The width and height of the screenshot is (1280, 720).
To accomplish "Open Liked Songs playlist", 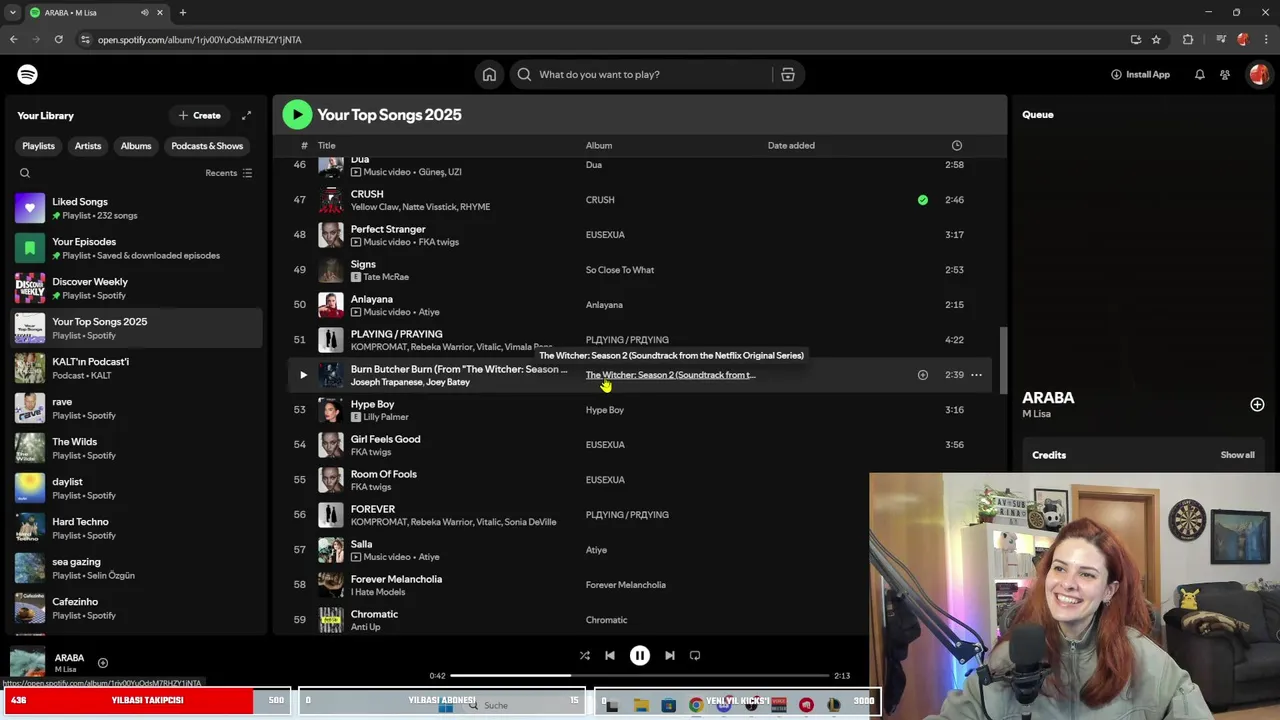I will click(x=137, y=208).
